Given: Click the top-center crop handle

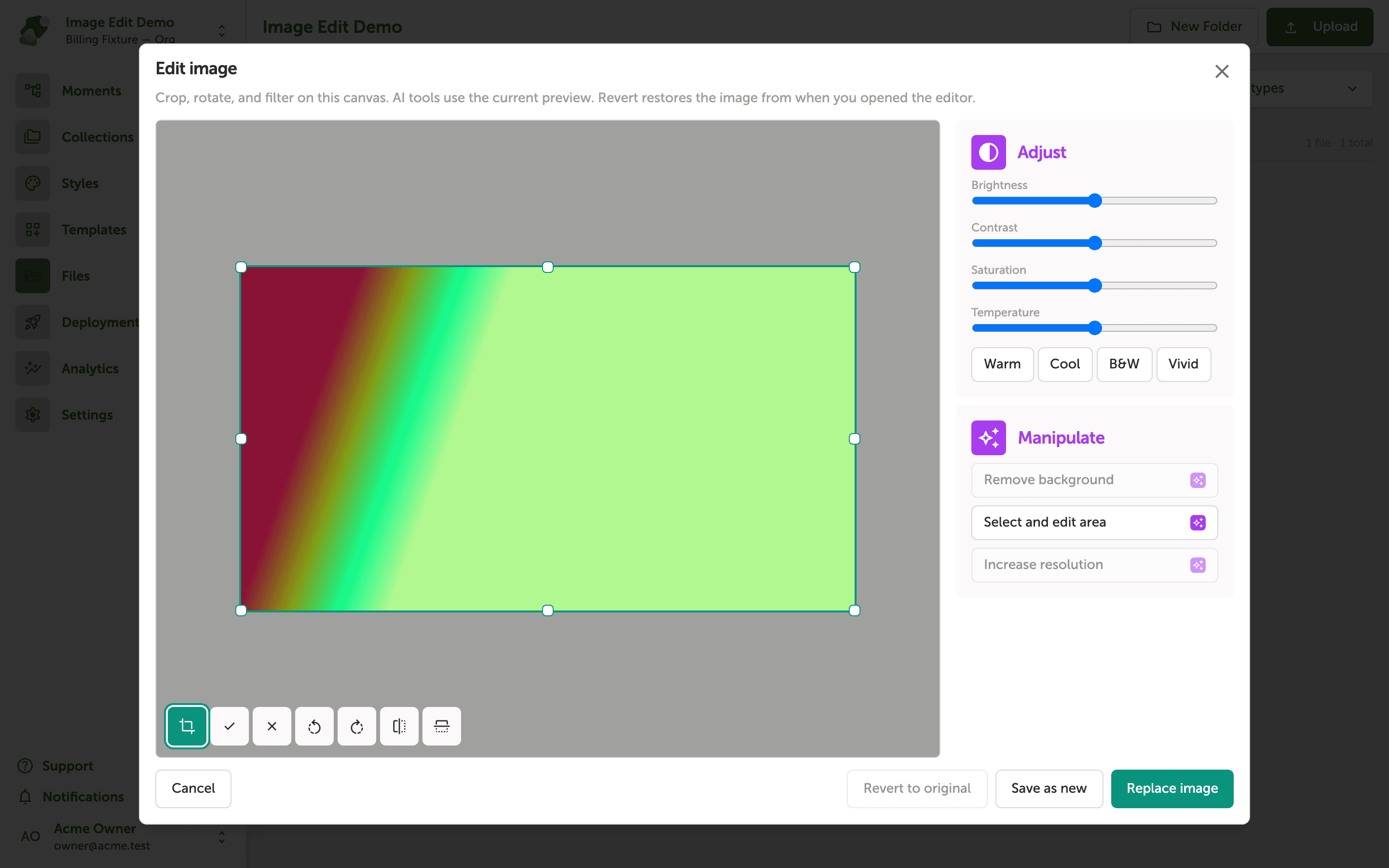Looking at the screenshot, I should 547,267.
